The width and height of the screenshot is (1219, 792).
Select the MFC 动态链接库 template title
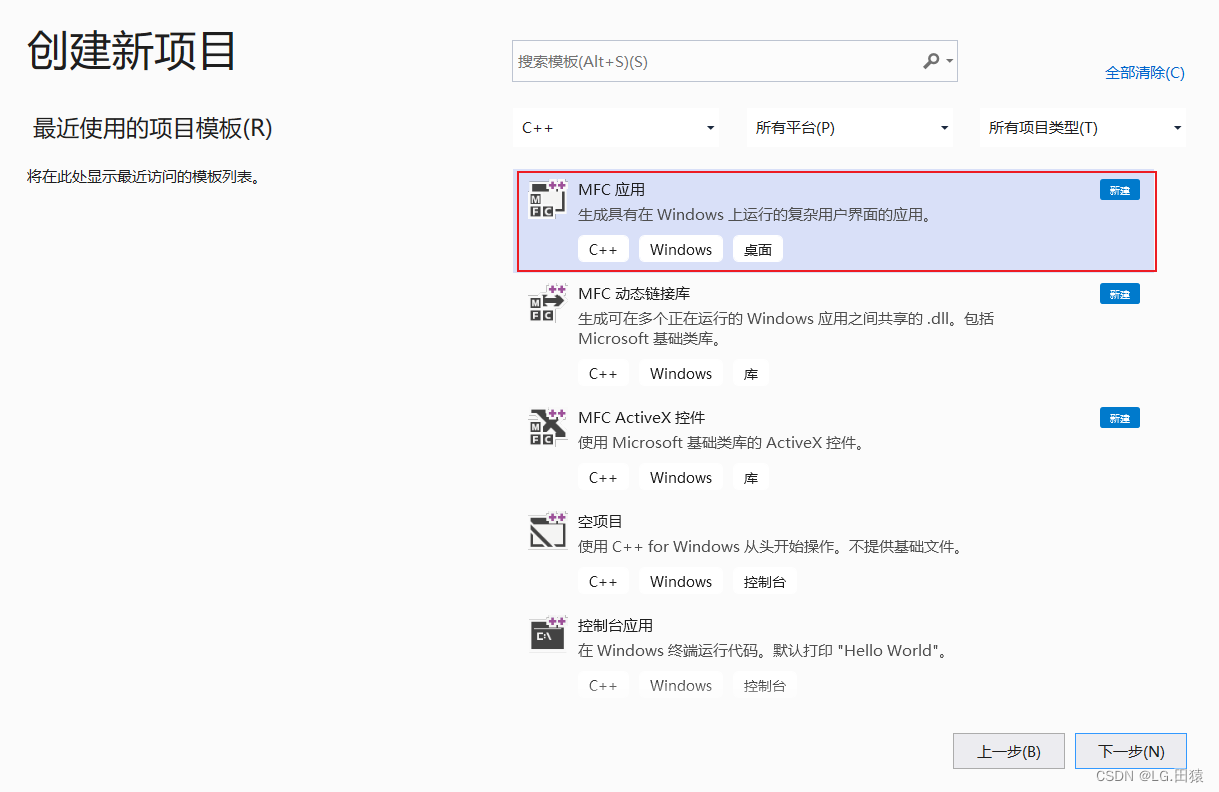tap(634, 293)
